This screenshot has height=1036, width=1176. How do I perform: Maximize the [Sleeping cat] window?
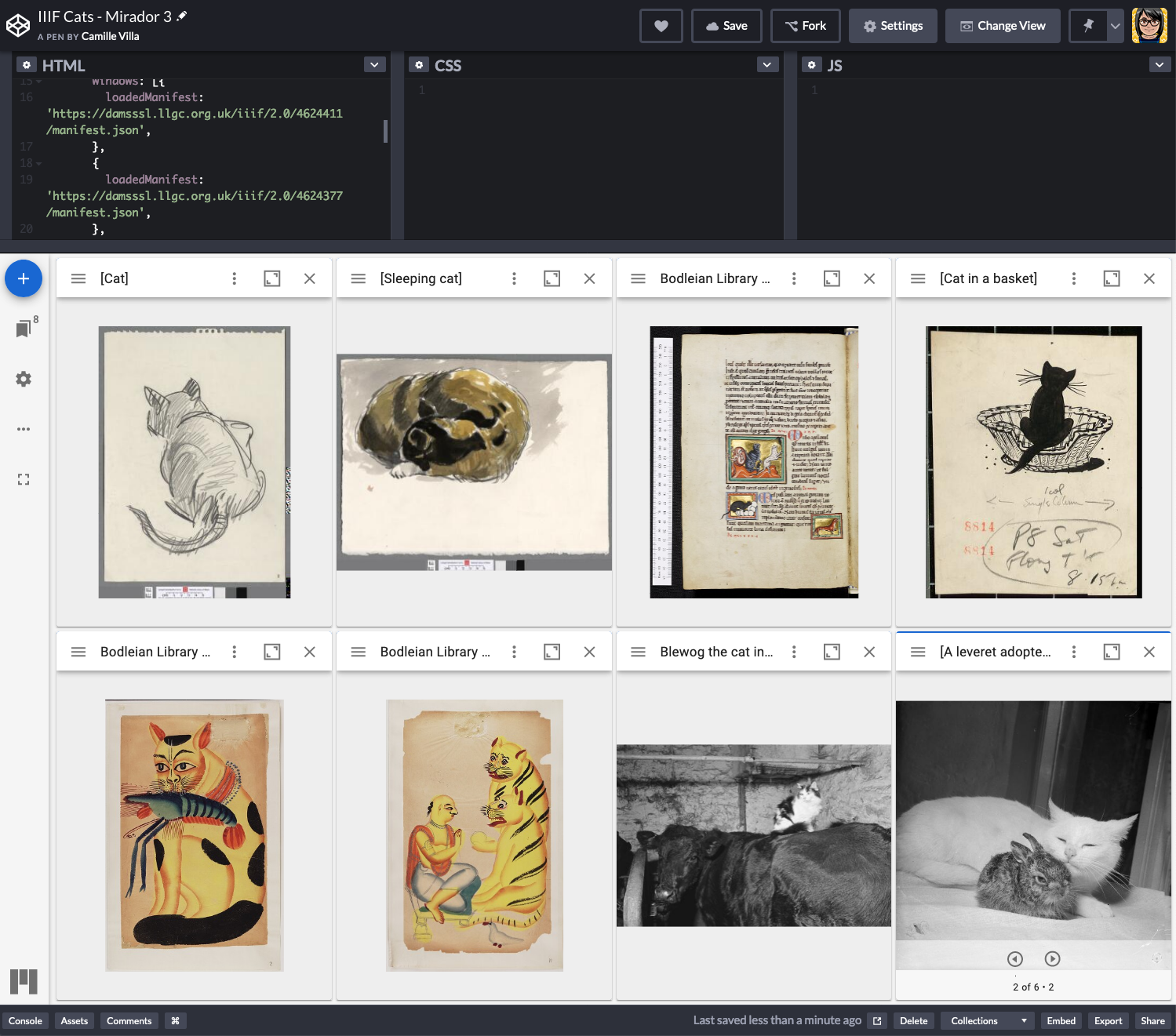coord(552,278)
